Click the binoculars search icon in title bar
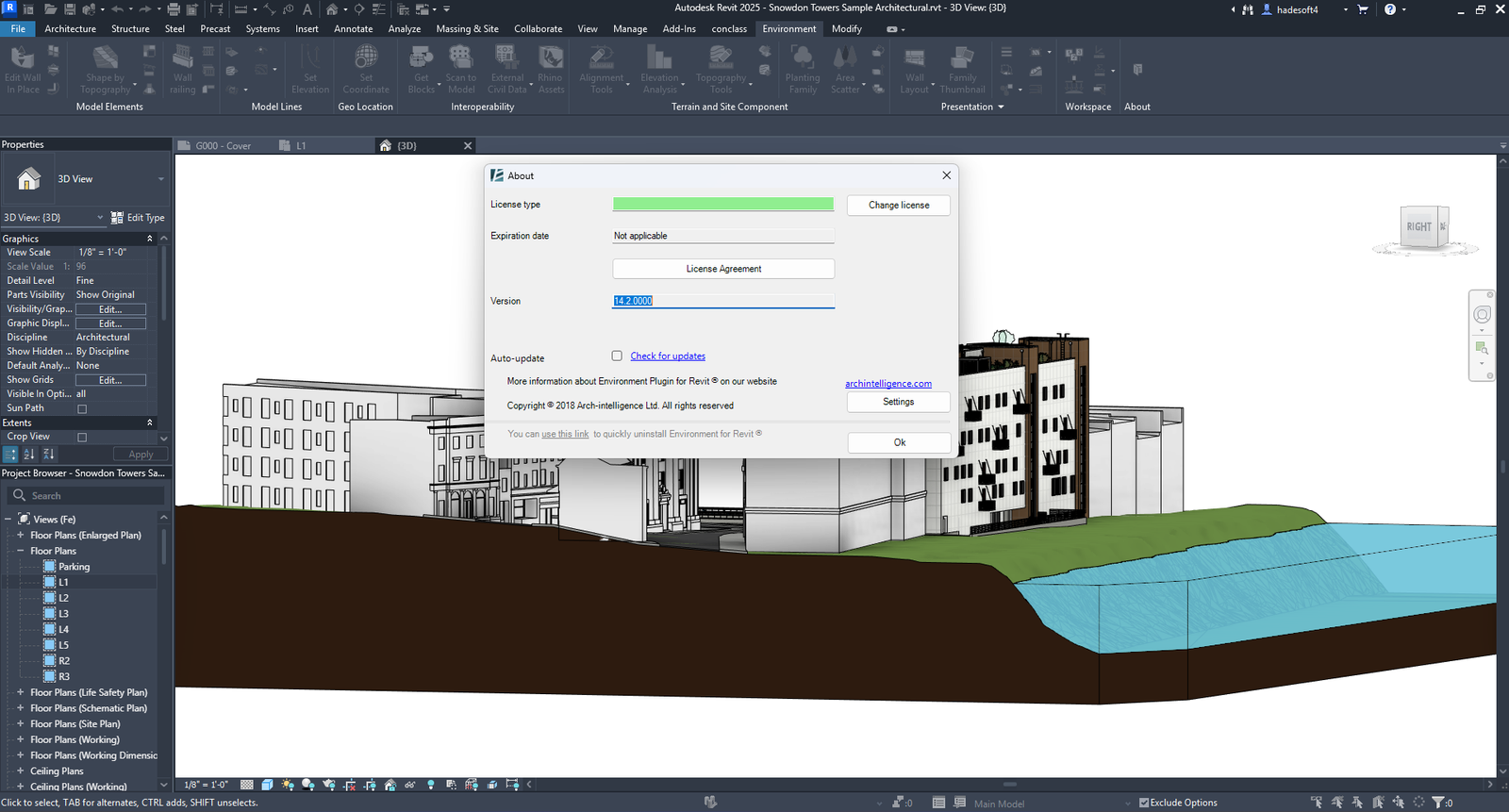 tap(1248, 9)
